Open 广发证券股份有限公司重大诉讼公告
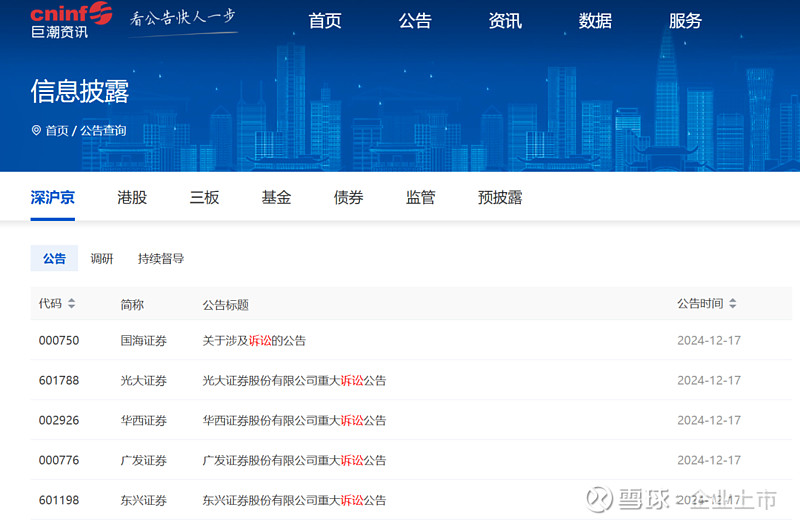Viewport: 800px width, 524px height. coord(294,460)
